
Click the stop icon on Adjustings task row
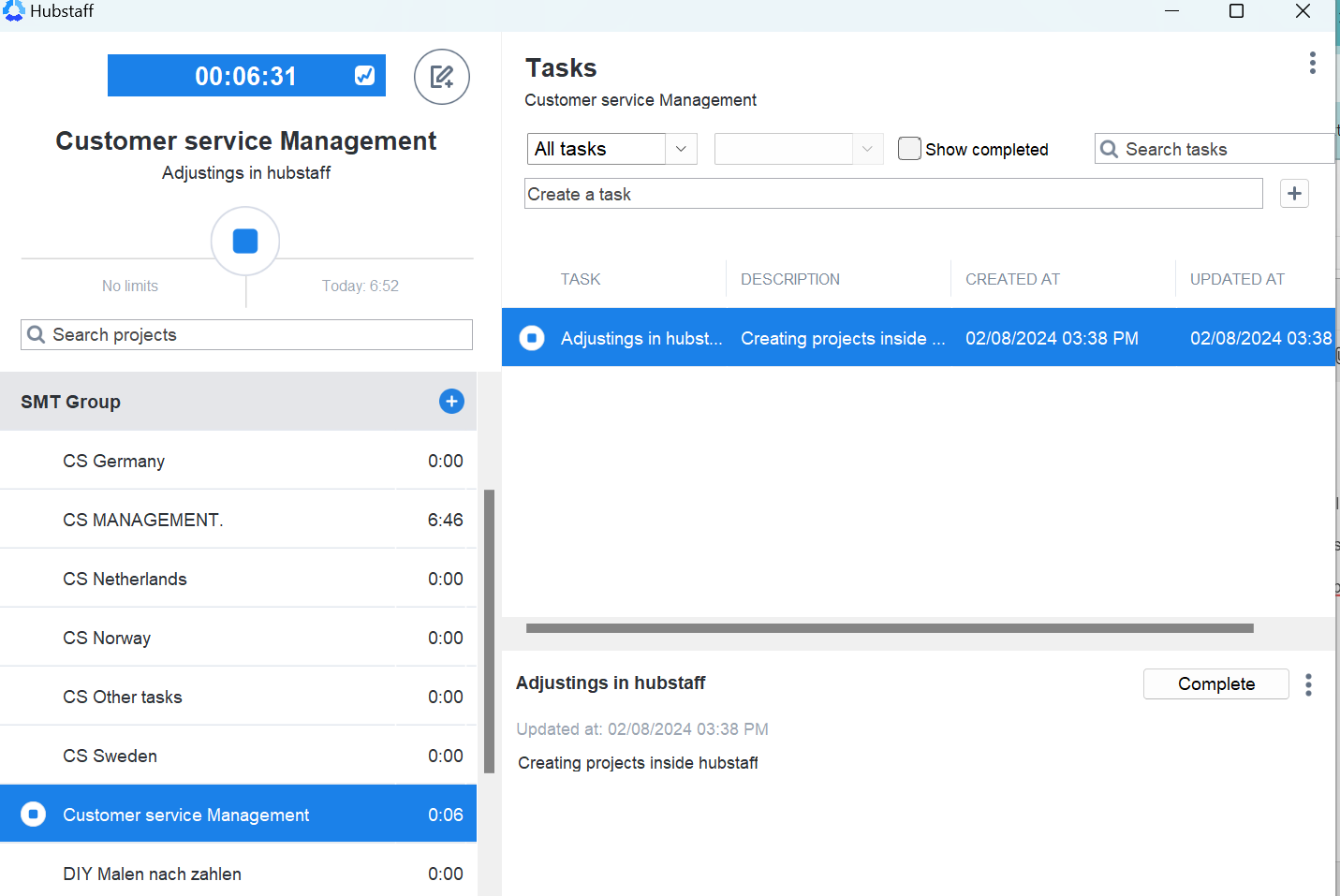coord(532,338)
